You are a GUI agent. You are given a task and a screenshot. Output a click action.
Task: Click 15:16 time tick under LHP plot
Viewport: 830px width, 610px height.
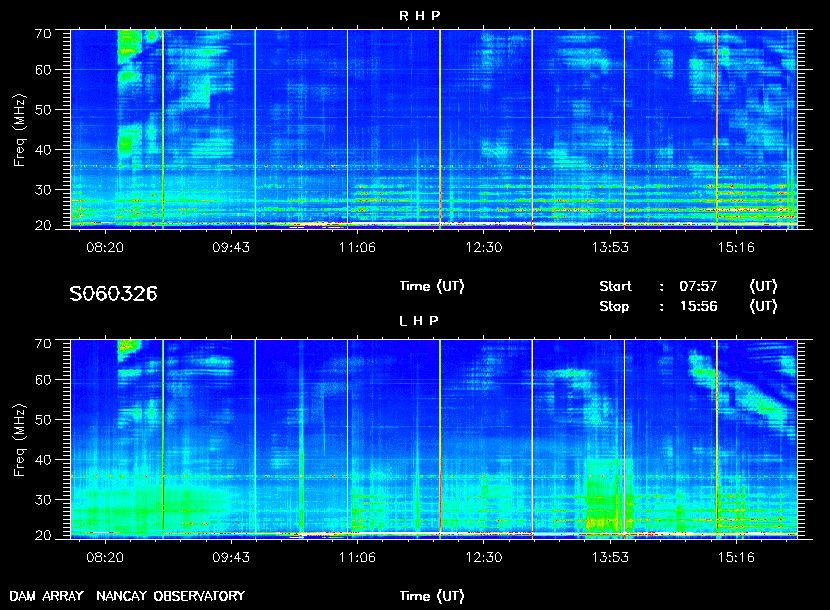[736, 557]
